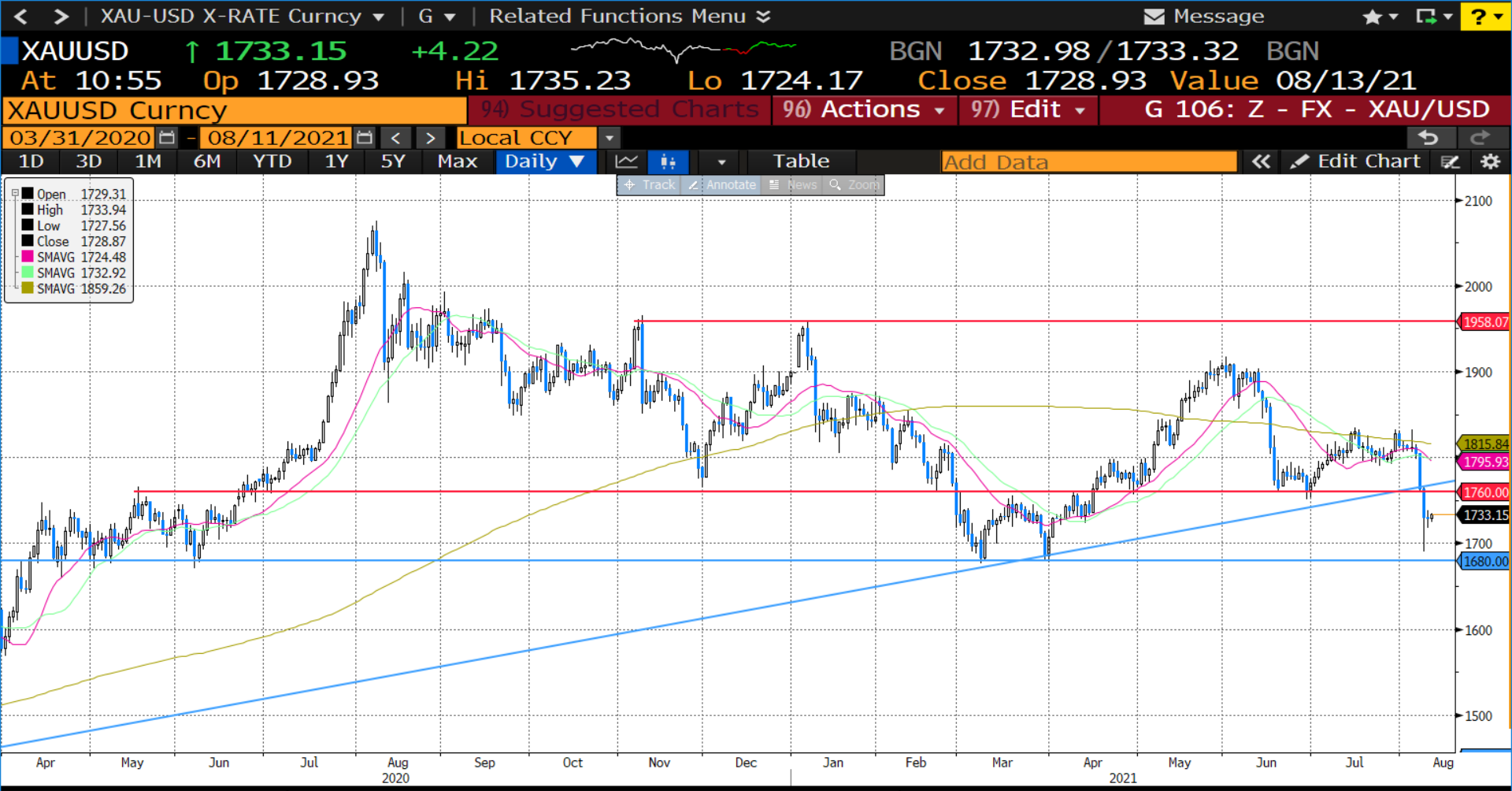Click the XAUUSD Curncy security field
1512x791 pixels.
click(x=235, y=110)
